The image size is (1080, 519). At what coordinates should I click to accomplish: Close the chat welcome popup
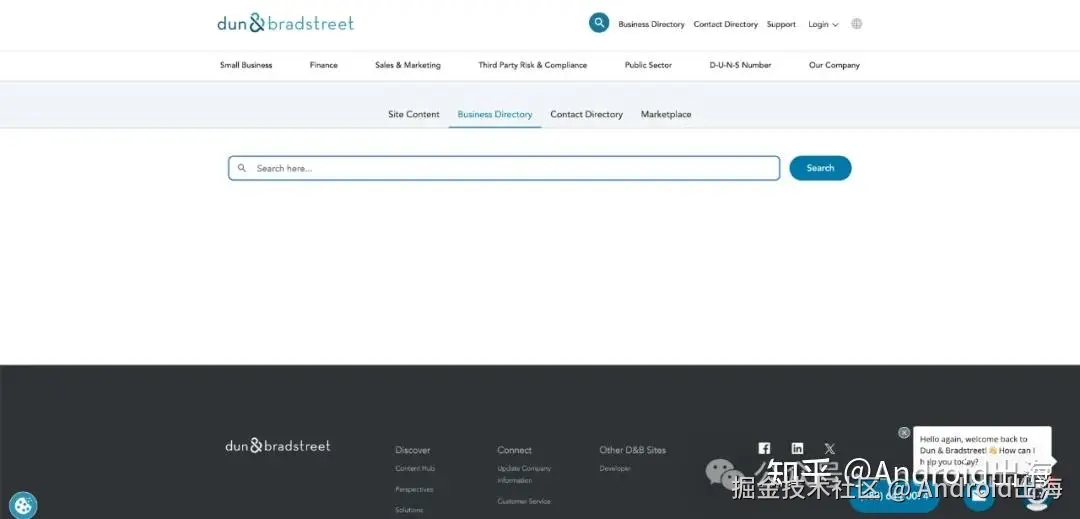904,432
